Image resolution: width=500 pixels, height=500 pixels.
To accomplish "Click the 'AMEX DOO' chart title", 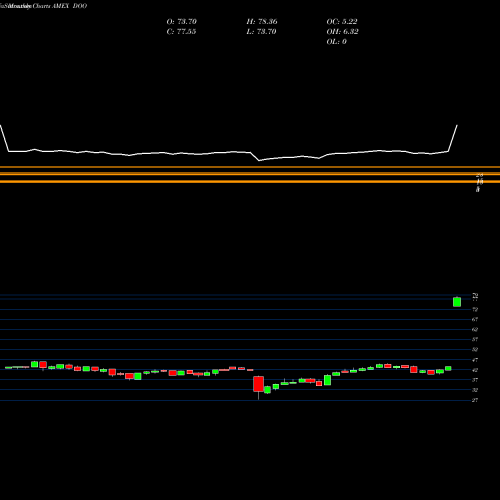I will point(70,6).
